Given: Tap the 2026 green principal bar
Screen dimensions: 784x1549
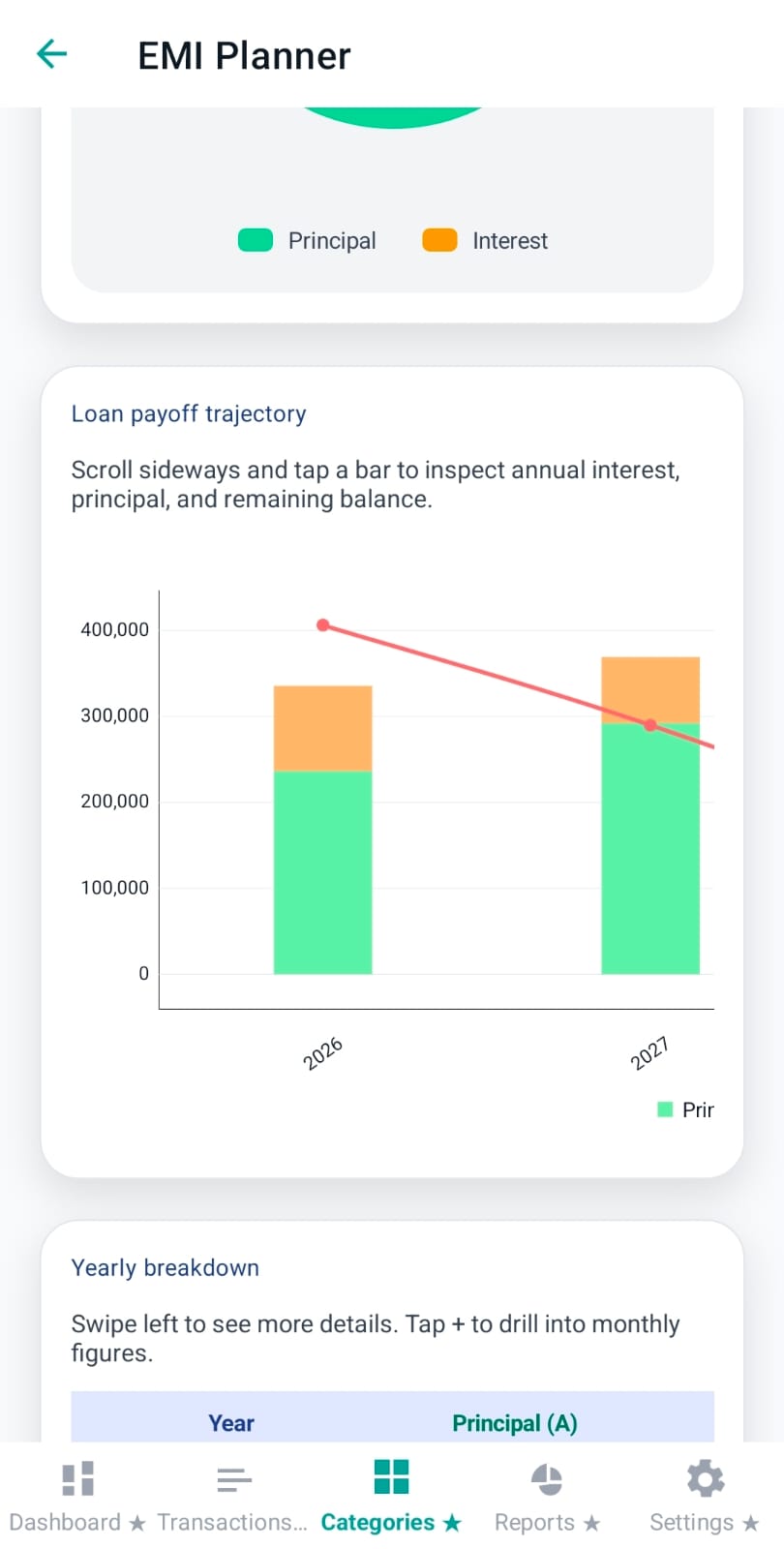Looking at the screenshot, I should 322,871.
